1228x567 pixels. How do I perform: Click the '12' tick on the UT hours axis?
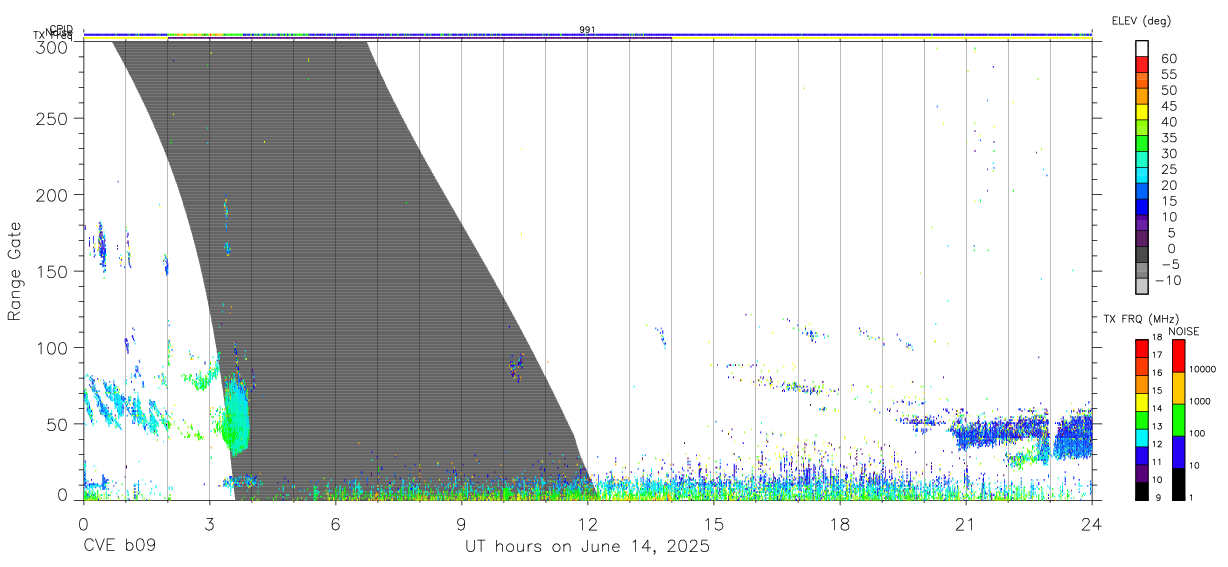pyautogui.click(x=587, y=523)
